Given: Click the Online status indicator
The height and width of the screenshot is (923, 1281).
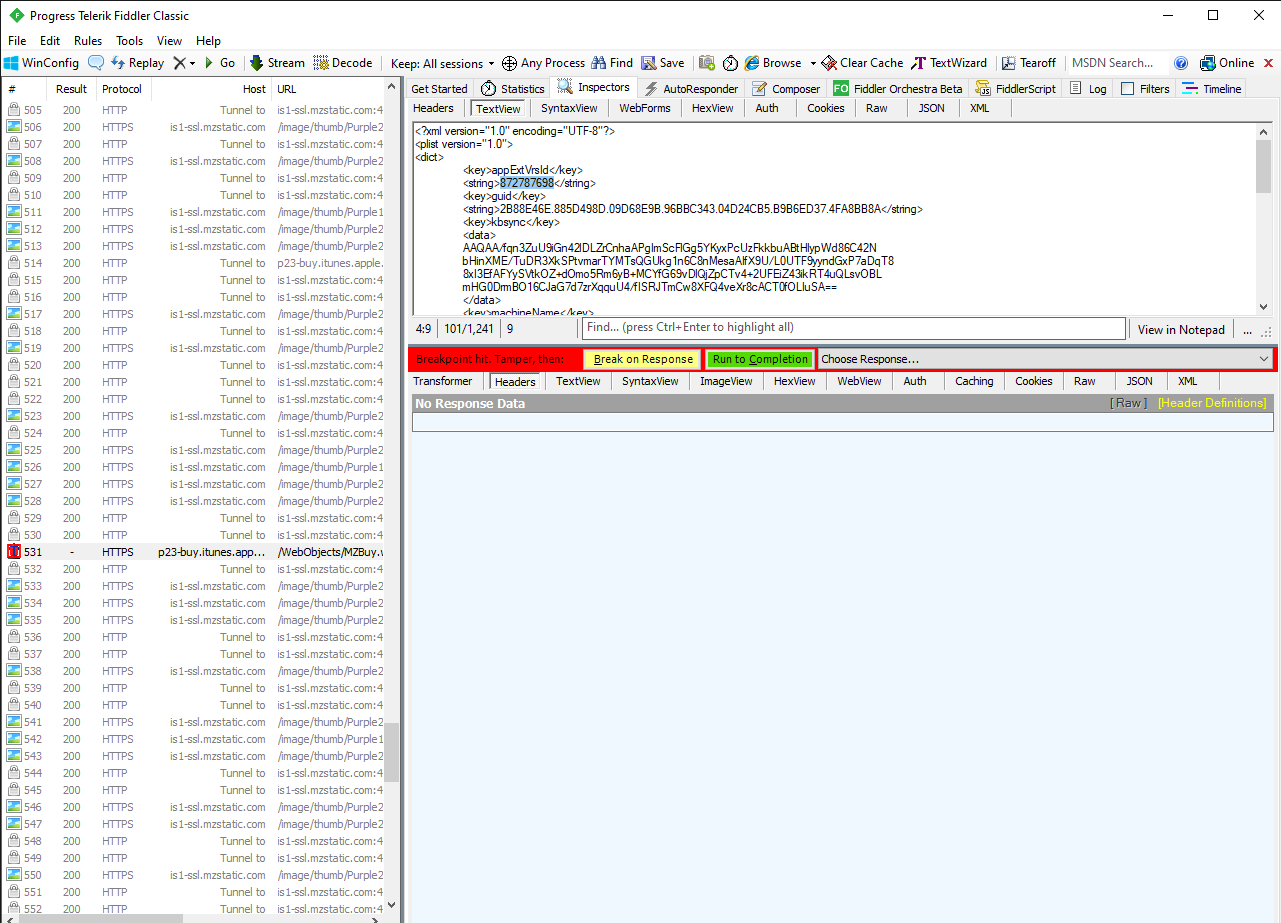Looking at the screenshot, I should coord(1227,63).
